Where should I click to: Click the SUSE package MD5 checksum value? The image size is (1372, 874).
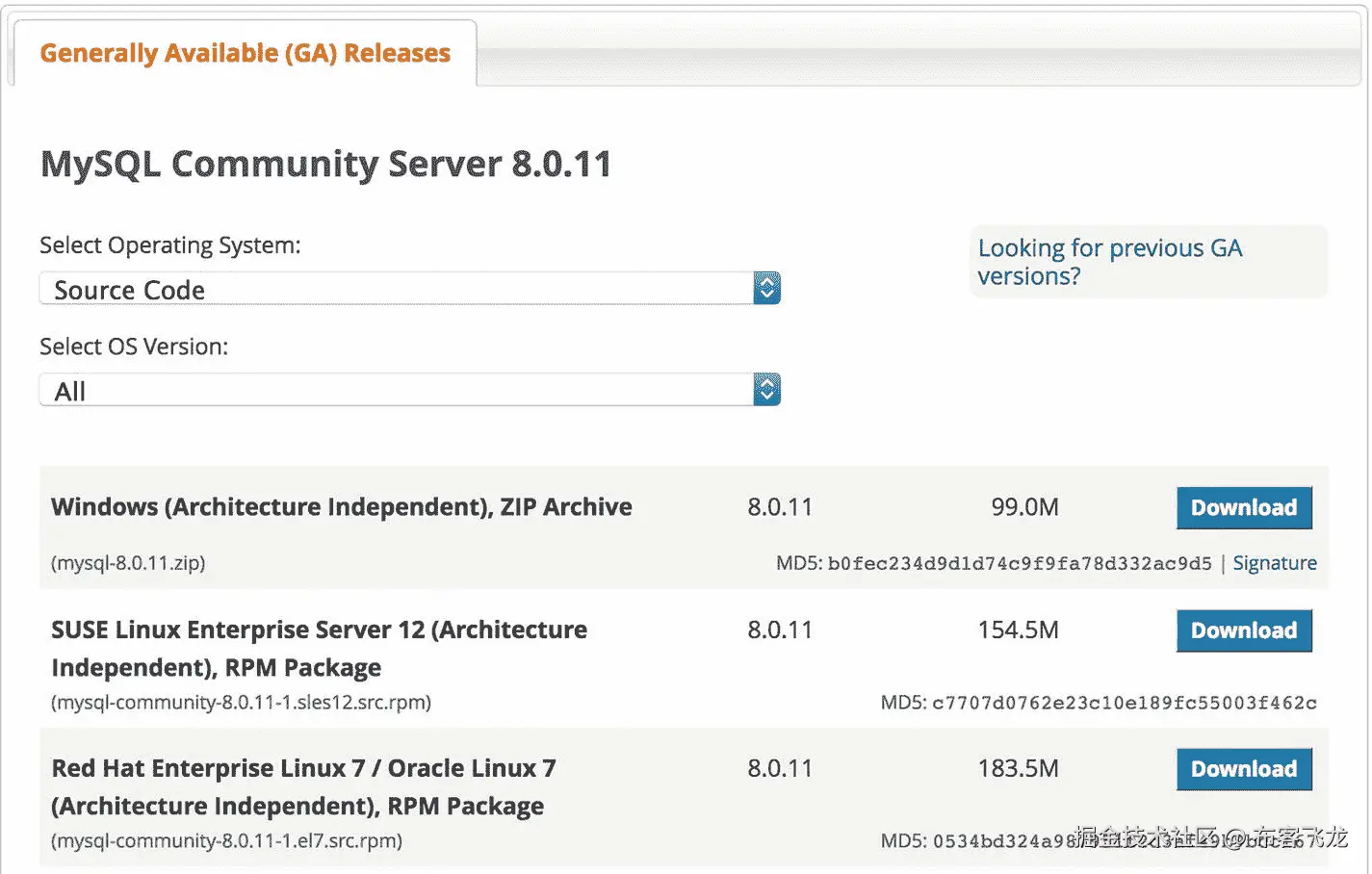coord(1124,703)
